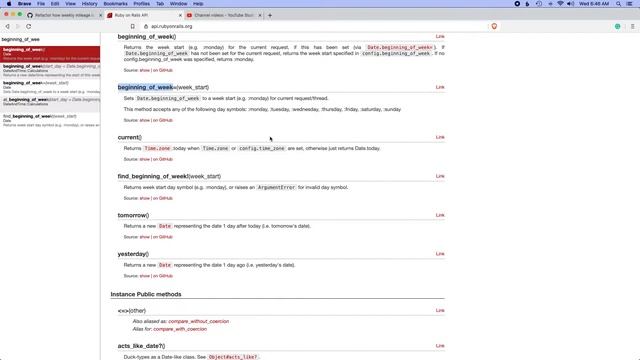The height and width of the screenshot is (360, 640).
Task: Open 'on GitHub' link for current()
Action: click(163, 159)
